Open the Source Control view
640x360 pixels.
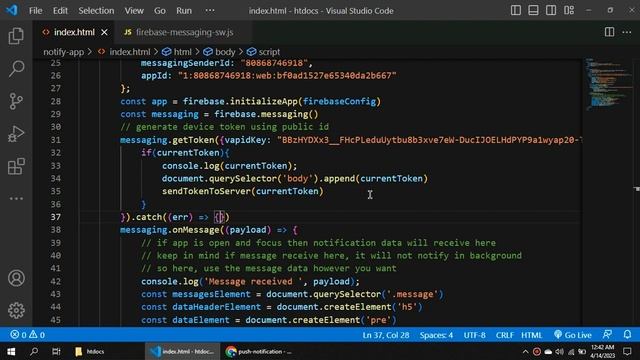[x=16, y=101]
